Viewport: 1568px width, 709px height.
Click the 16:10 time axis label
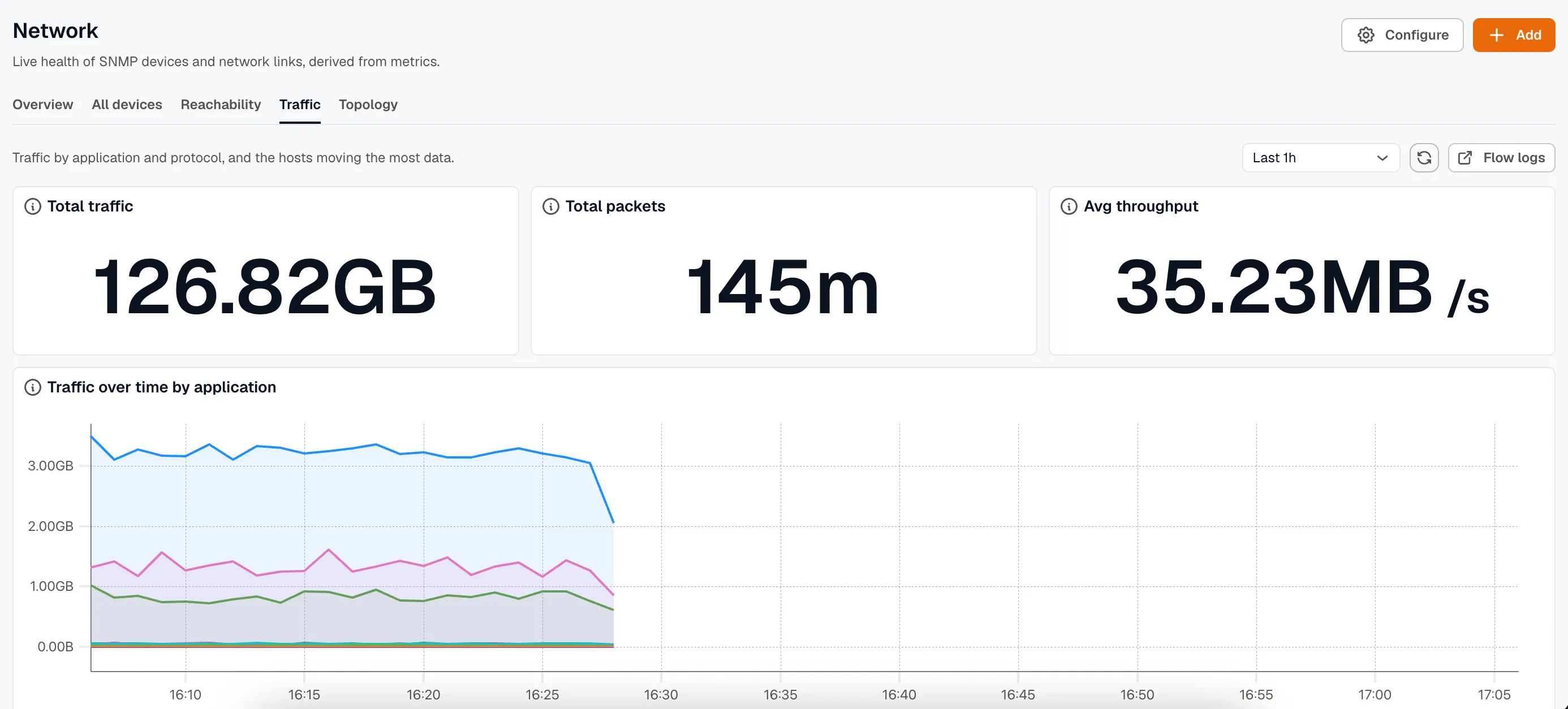pos(185,695)
